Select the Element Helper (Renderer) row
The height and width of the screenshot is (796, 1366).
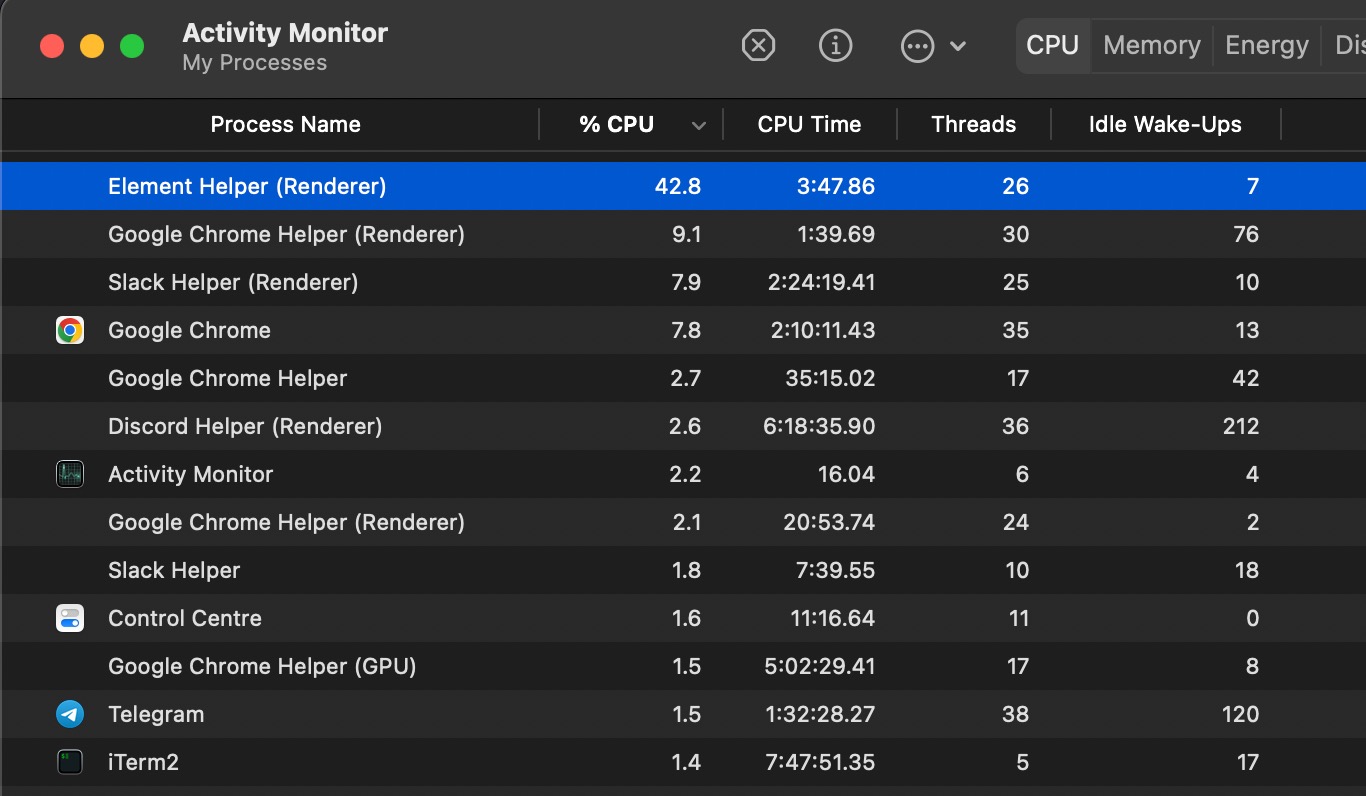(683, 186)
